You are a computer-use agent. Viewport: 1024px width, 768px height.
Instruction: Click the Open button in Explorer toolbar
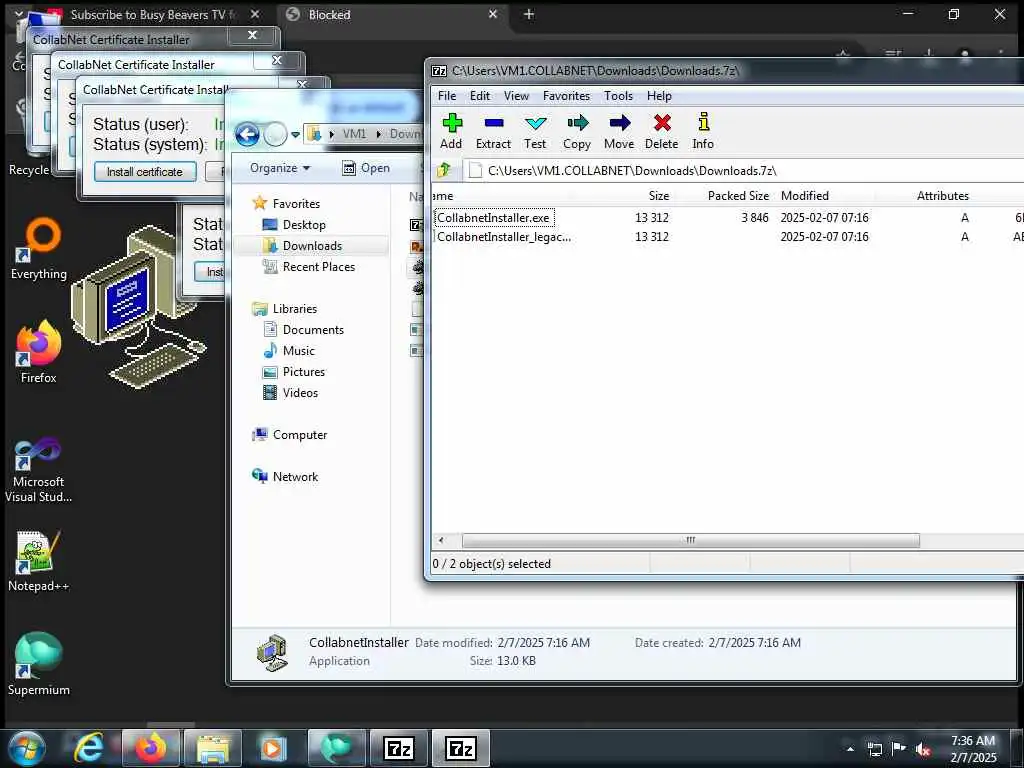click(366, 168)
